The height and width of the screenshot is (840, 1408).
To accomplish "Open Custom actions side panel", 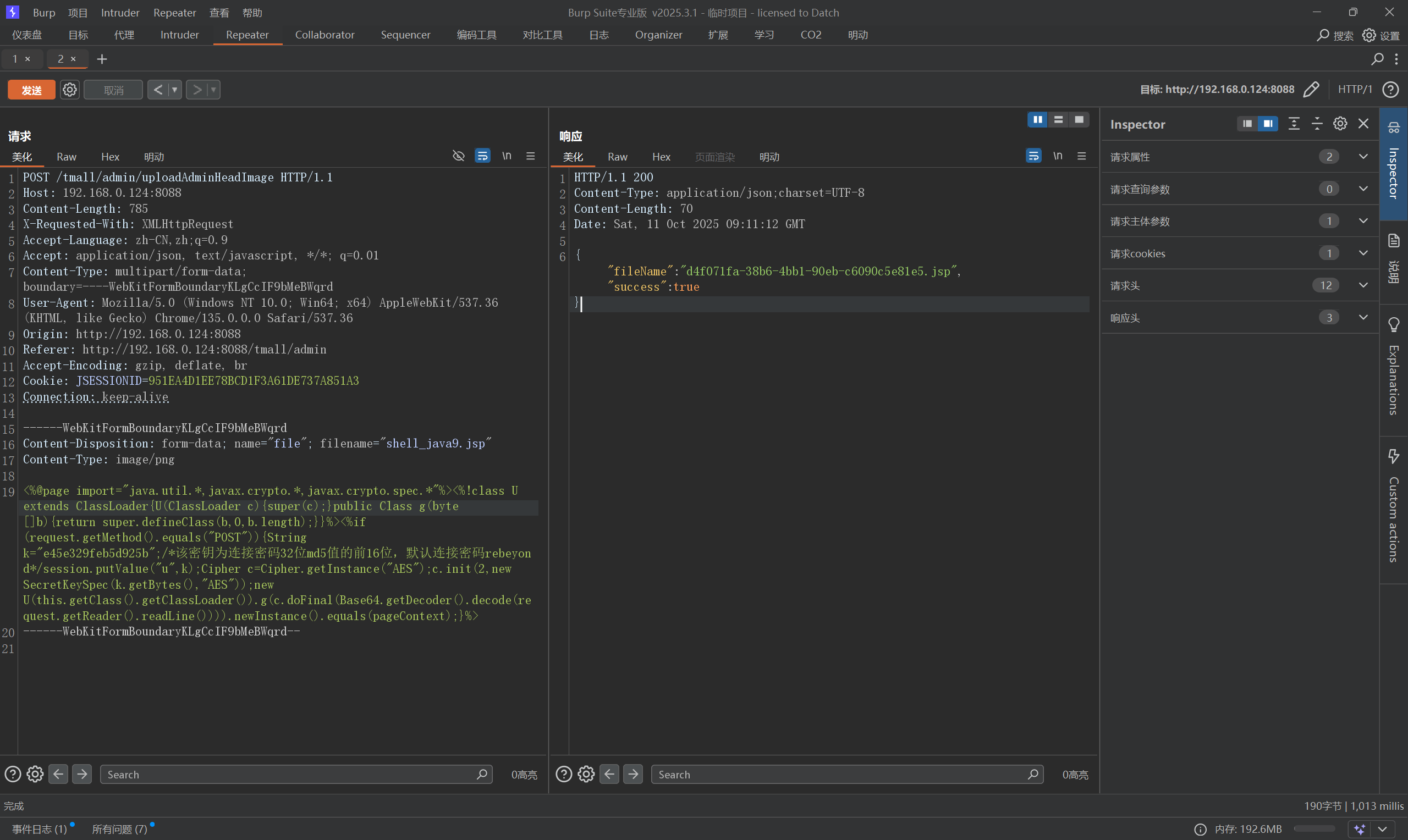I will (x=1393, y=510).
